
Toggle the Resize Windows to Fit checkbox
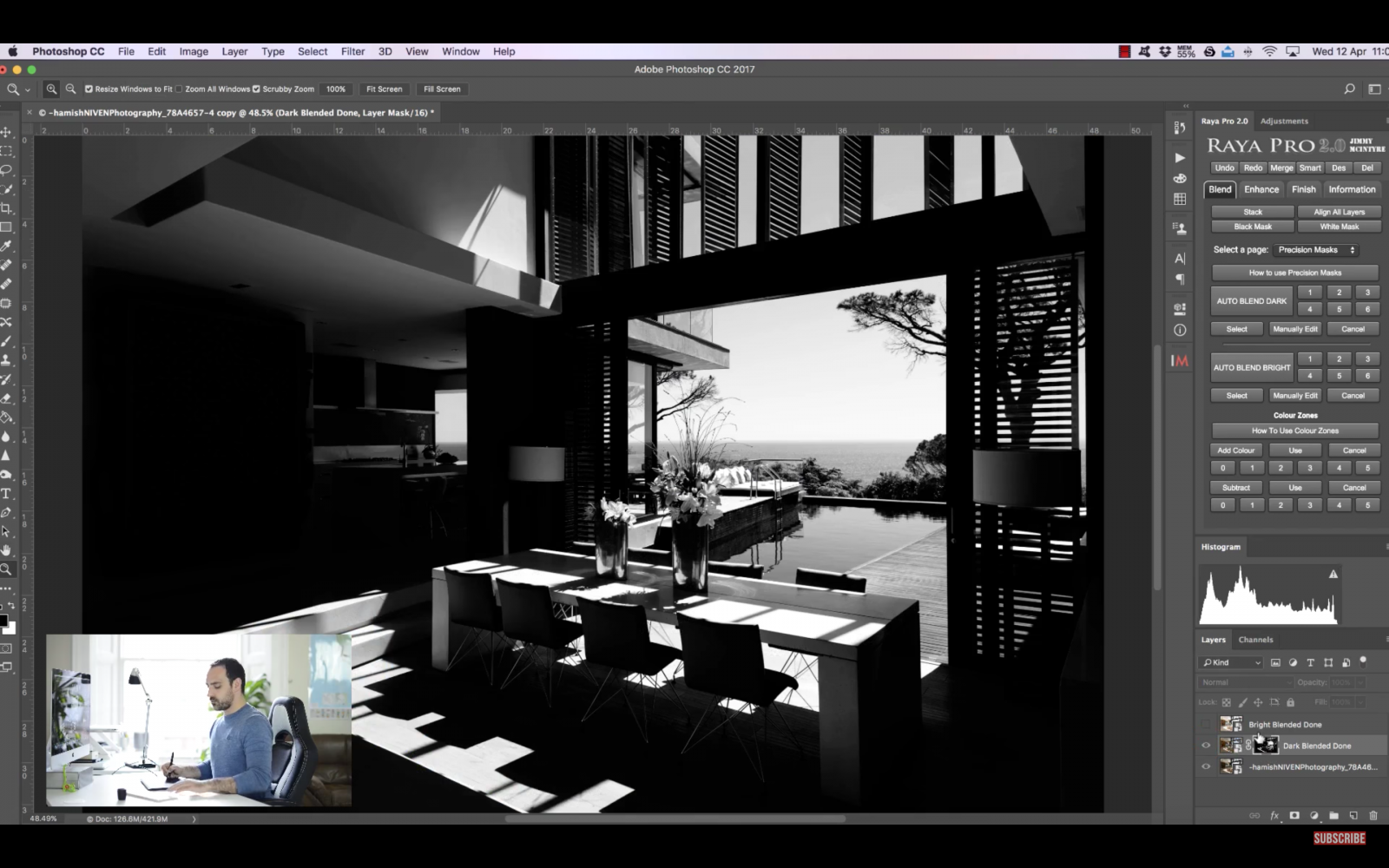88,89
